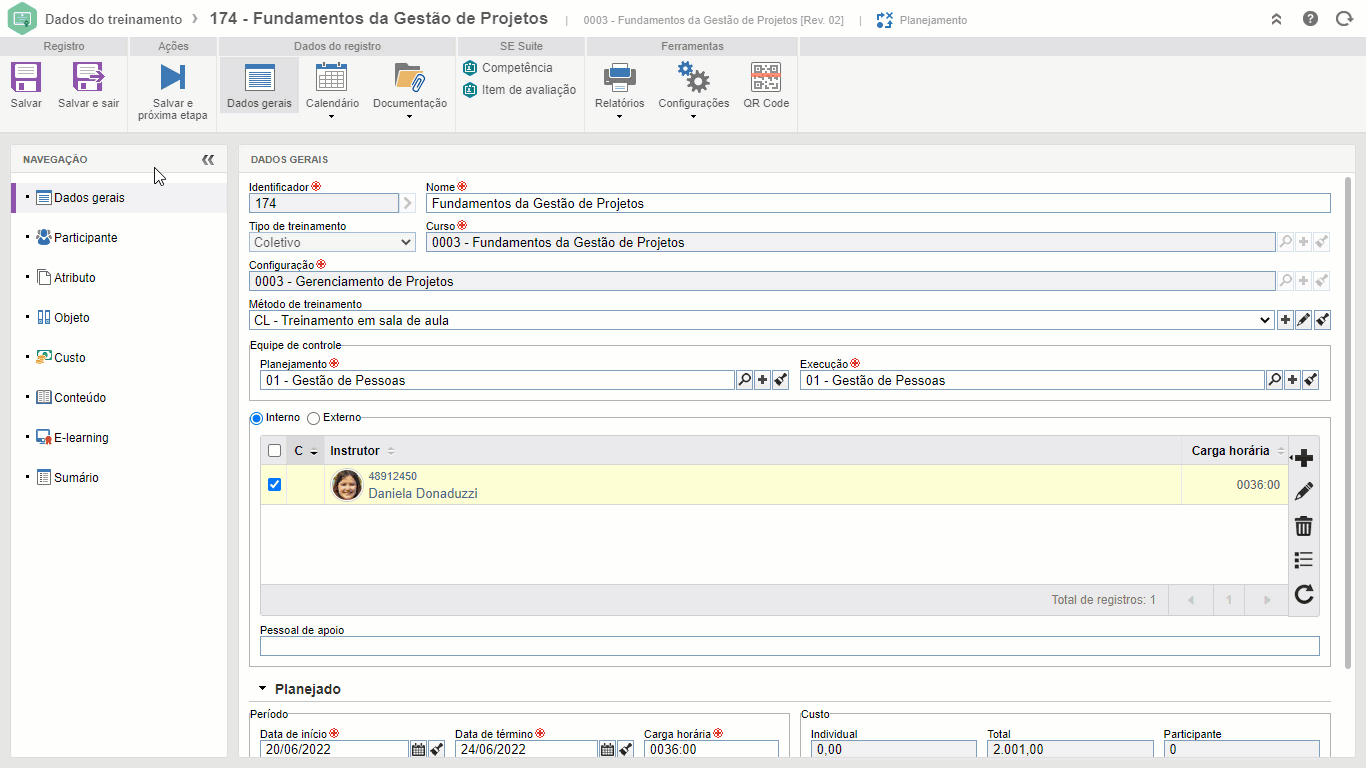Open the QR Code tool
The image size is (1366, 768).
pos(766,78)
